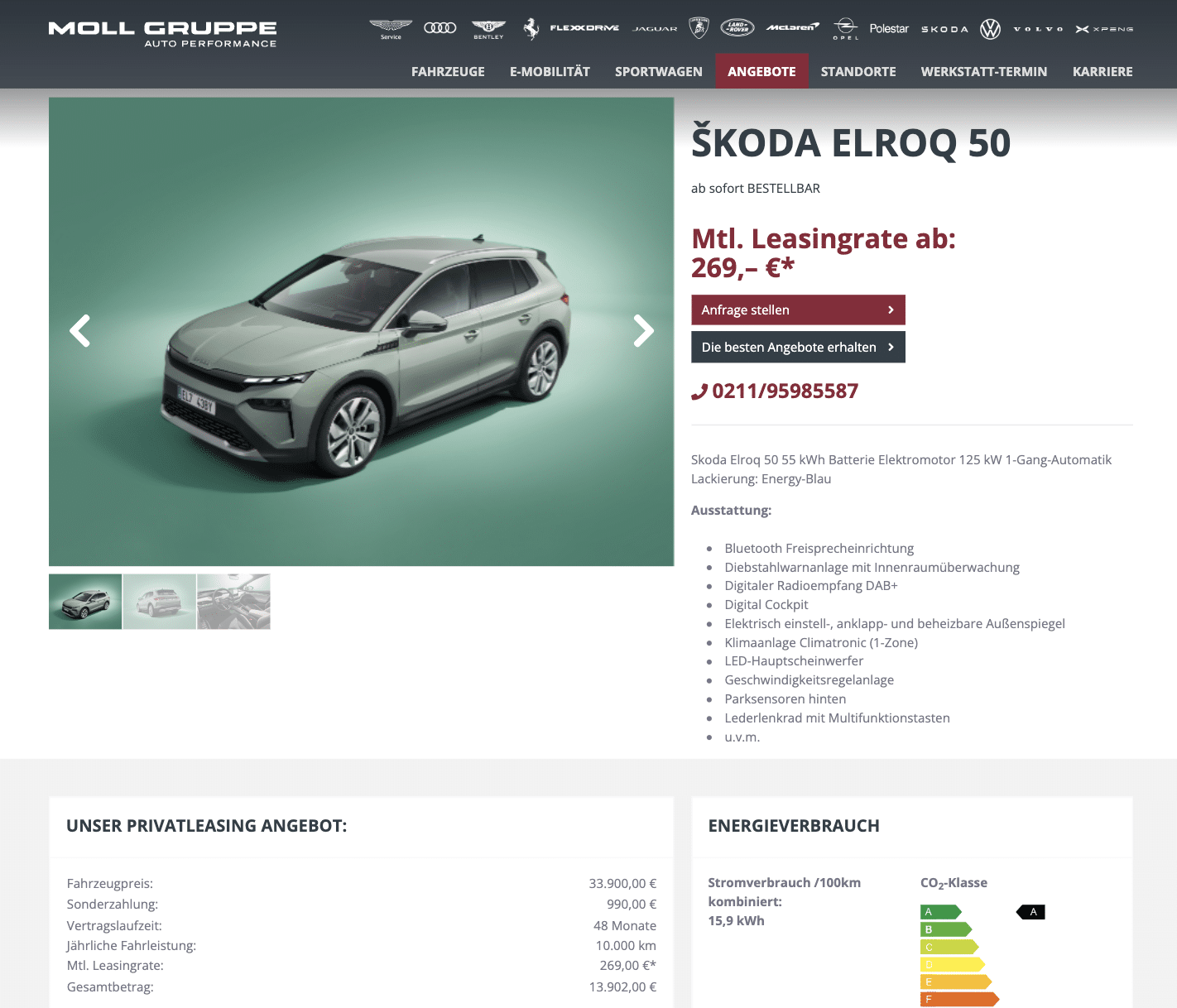Open Werkstatt-Termin menu item

984,71
